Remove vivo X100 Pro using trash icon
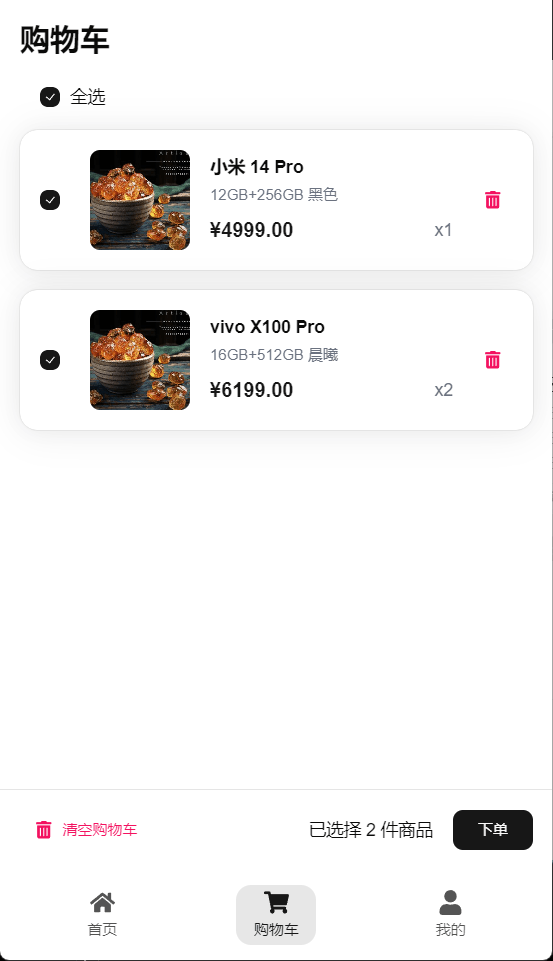Viewport: 553px width, 961px height. pyautogui.click(x=492, y=360)
